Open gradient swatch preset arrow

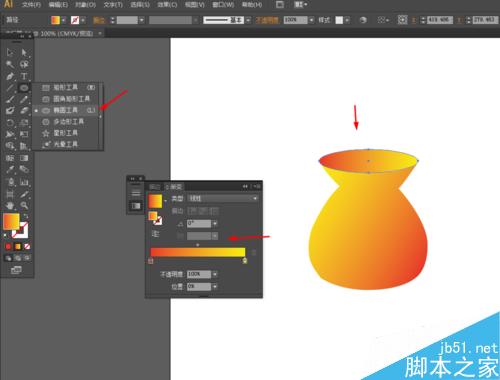click(x=166, y=201)
